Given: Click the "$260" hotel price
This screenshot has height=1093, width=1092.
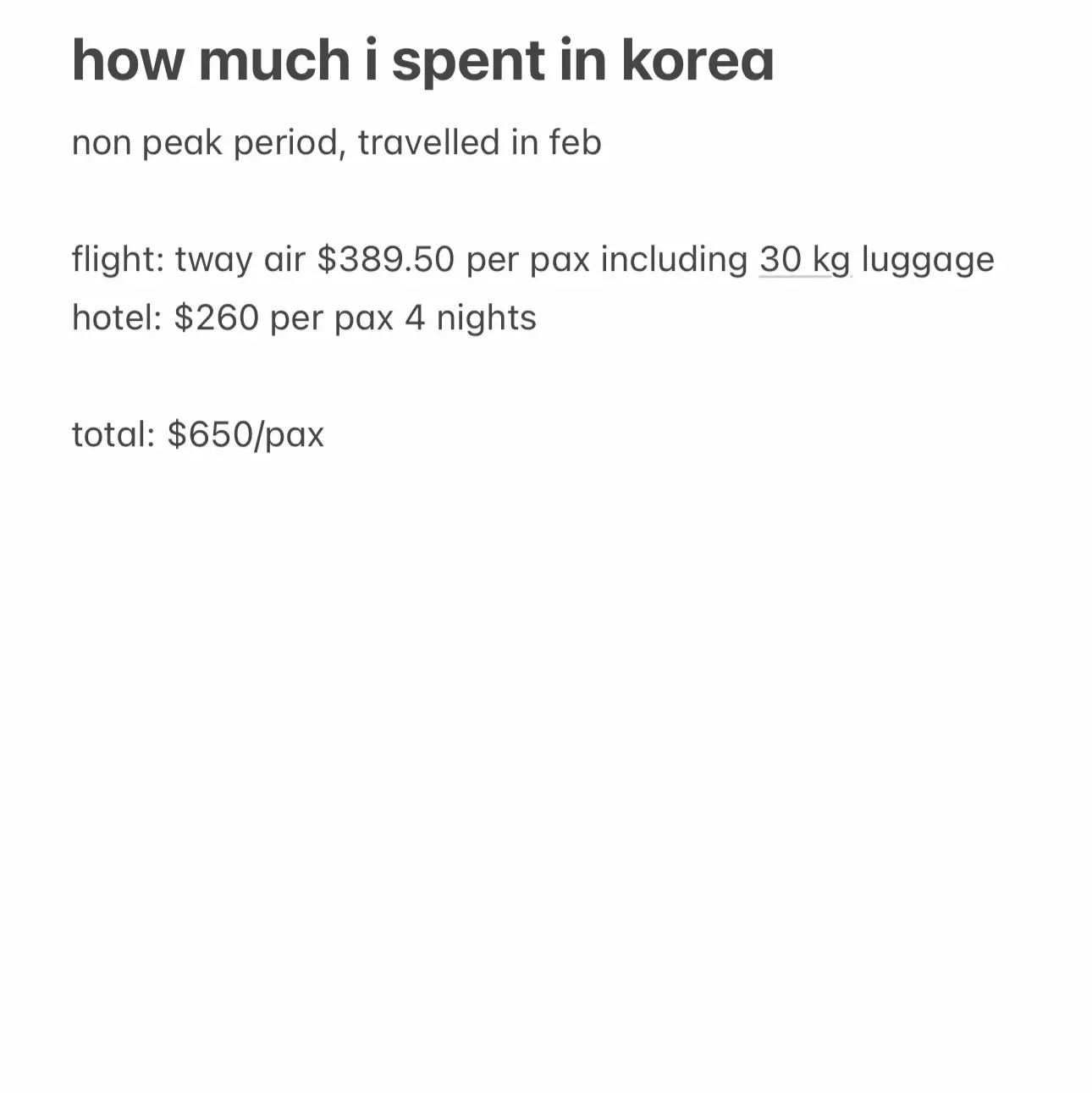Looking at the screenshot, I should tap(216, 317).
